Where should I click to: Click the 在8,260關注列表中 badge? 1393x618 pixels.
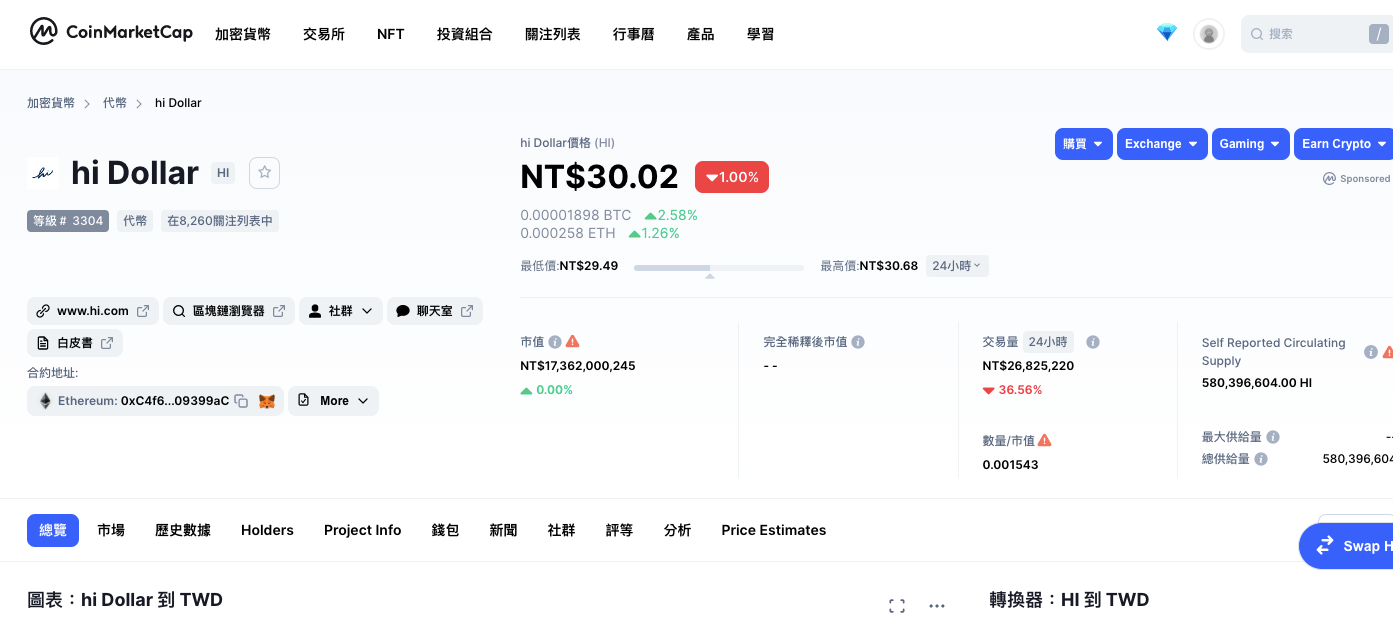point(220,221)
